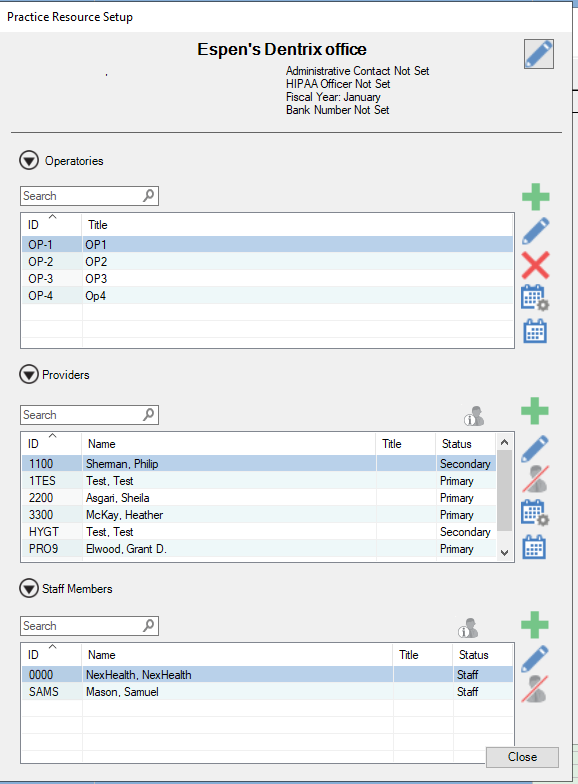Image resolution: width=578 pixels, height=784 pixels.
Task: Select operatory row OP-4
Action: pos(268,296)
